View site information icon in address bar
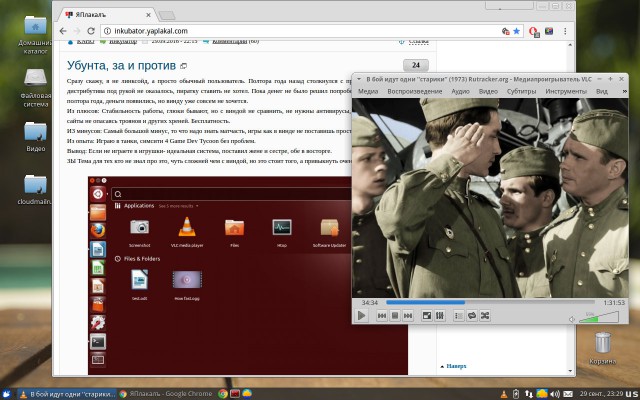 click(x=107, y=31)
